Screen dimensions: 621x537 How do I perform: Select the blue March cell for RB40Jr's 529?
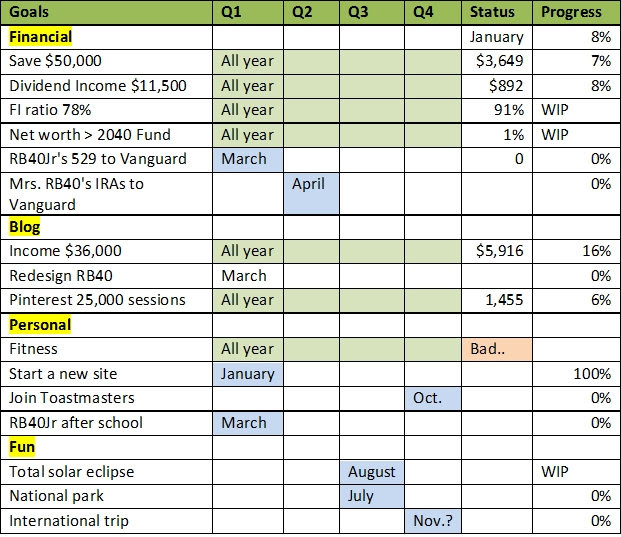248,160
